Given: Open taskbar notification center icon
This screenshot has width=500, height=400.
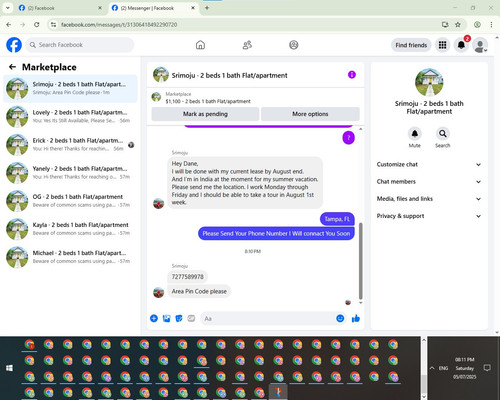Looking at the screenshot, I should click(487, 368).
